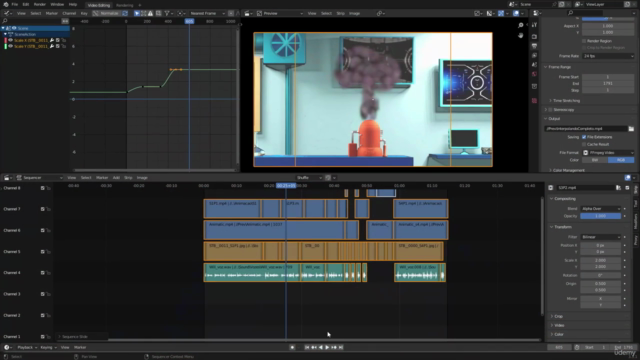The height and width of the screenshot is (360, 640).
Task: Toggle mute checkbox for Channel 4
Action: pyautogui.click(x=42, y=273)
